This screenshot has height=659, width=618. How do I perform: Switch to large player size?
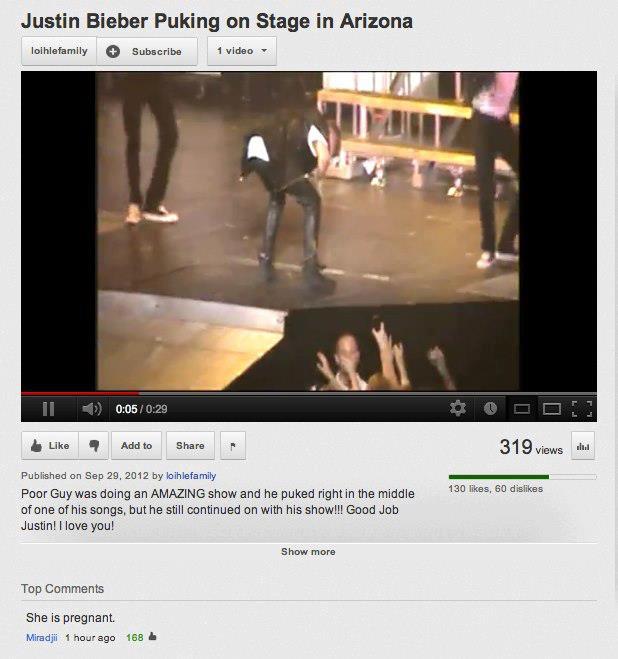(x=552, y=409)
